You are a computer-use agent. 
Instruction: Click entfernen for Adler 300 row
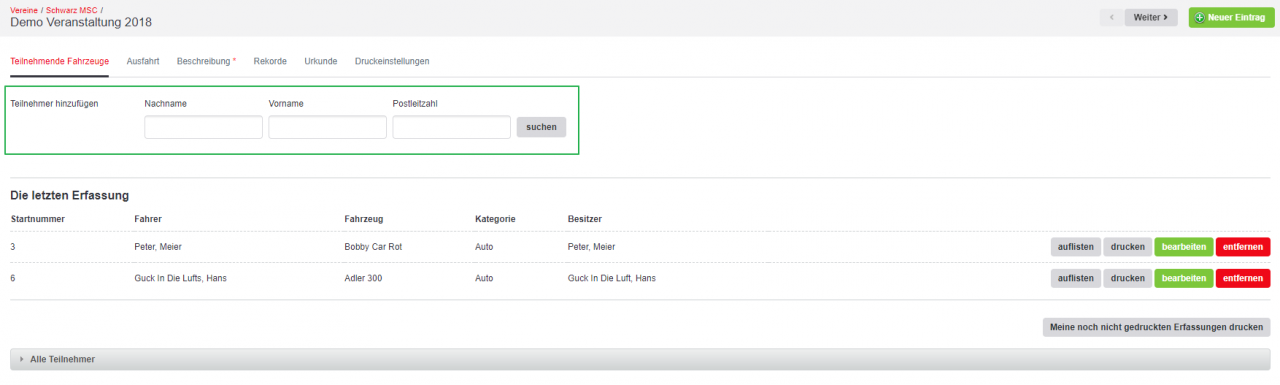(1243, 278)
